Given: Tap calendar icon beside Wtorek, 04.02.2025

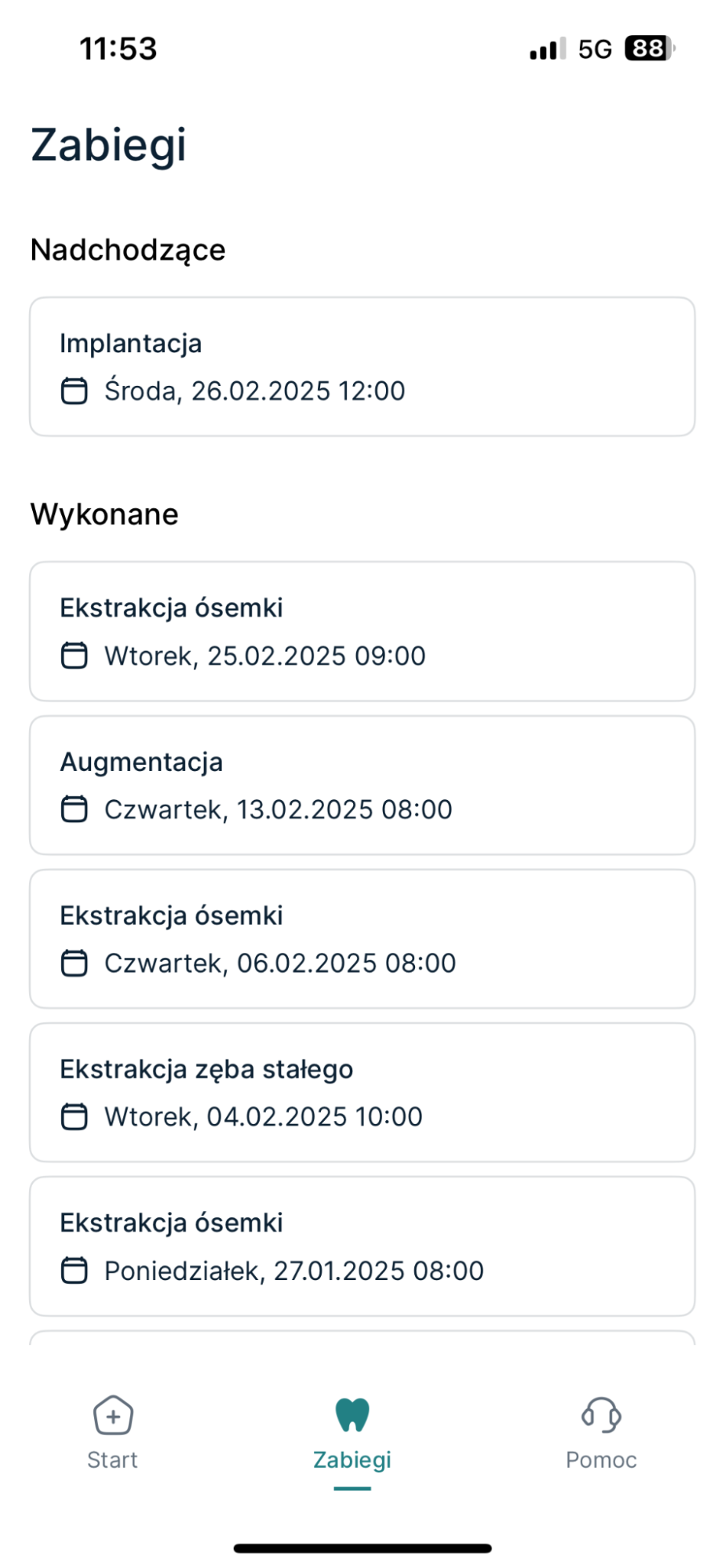Looking at the screenshot, I should [x=75, y=1117].
